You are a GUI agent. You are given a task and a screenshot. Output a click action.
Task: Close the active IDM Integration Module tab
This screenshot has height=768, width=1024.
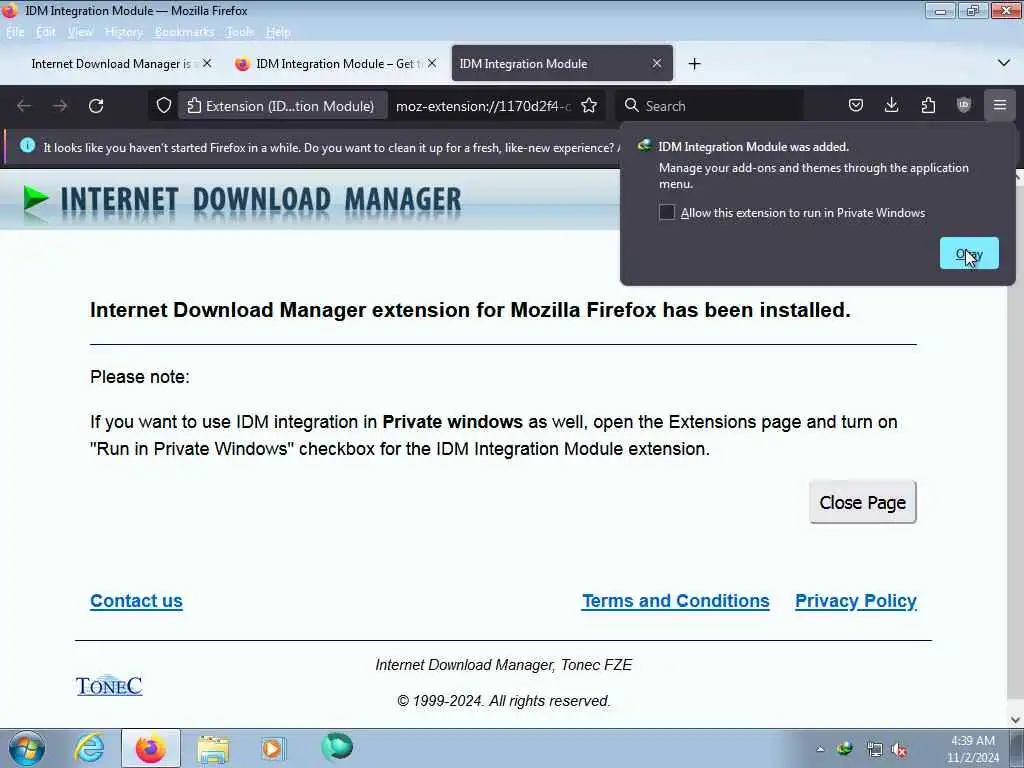pyautogui.click(x=657, y=63)
